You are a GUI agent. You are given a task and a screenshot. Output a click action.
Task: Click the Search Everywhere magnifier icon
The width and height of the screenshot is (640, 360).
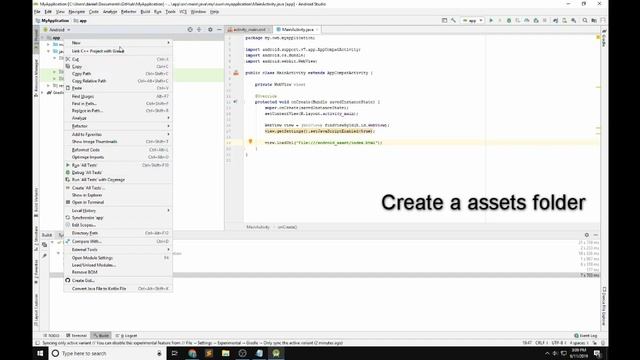coord(585,20)
